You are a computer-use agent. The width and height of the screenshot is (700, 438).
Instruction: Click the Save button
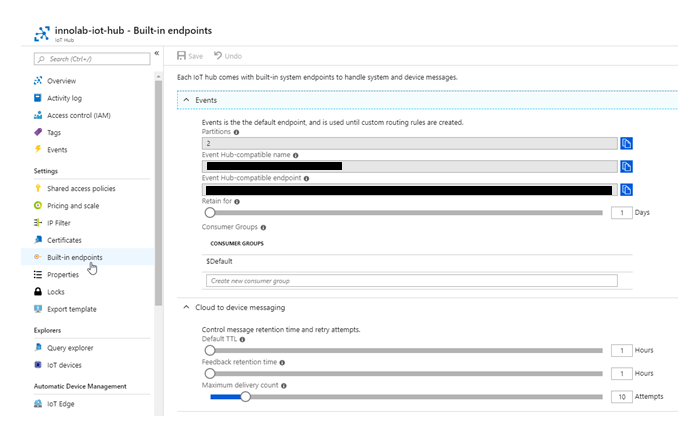point(190,56)
